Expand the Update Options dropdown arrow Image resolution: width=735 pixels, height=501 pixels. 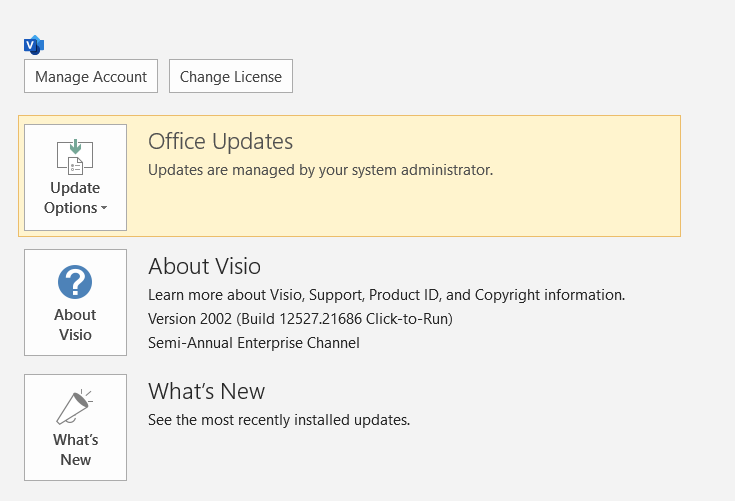tap(105, 209)
